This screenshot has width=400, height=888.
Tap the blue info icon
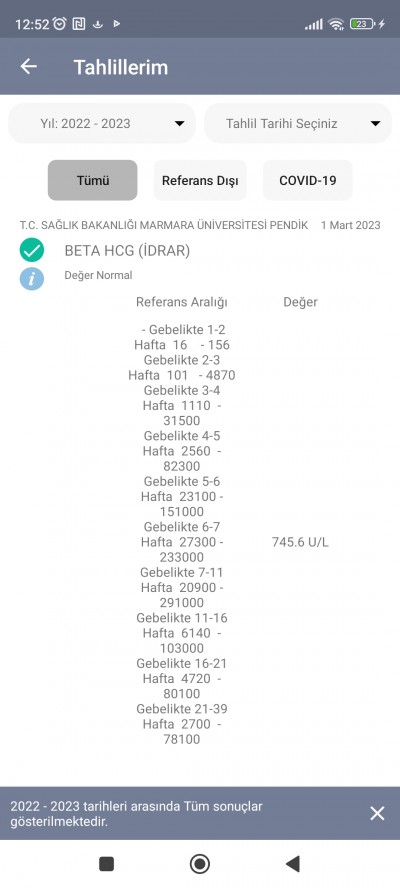32,279
